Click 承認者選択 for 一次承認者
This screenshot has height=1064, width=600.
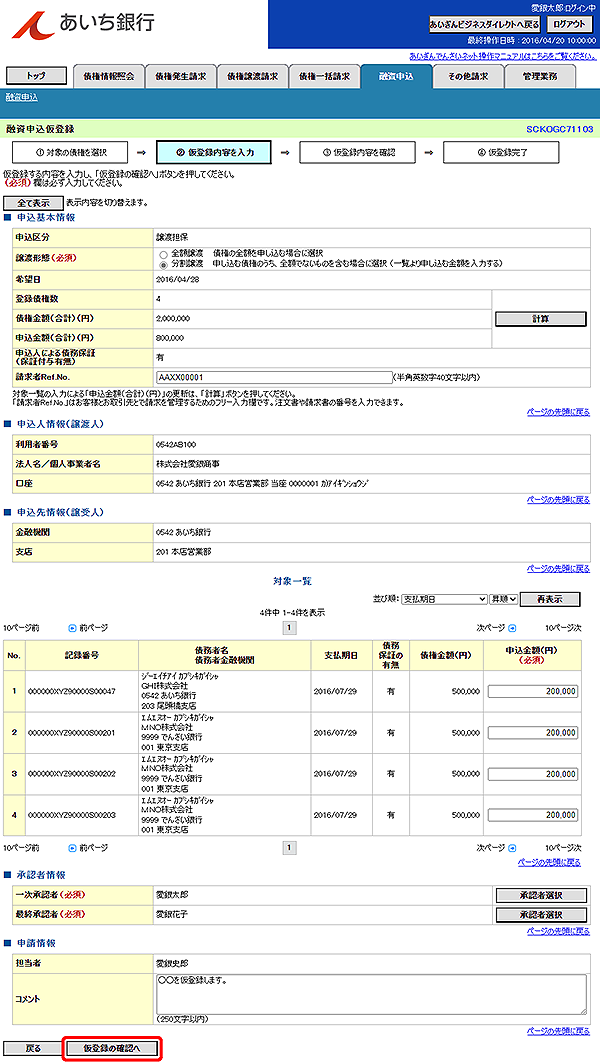coord(540,896)
